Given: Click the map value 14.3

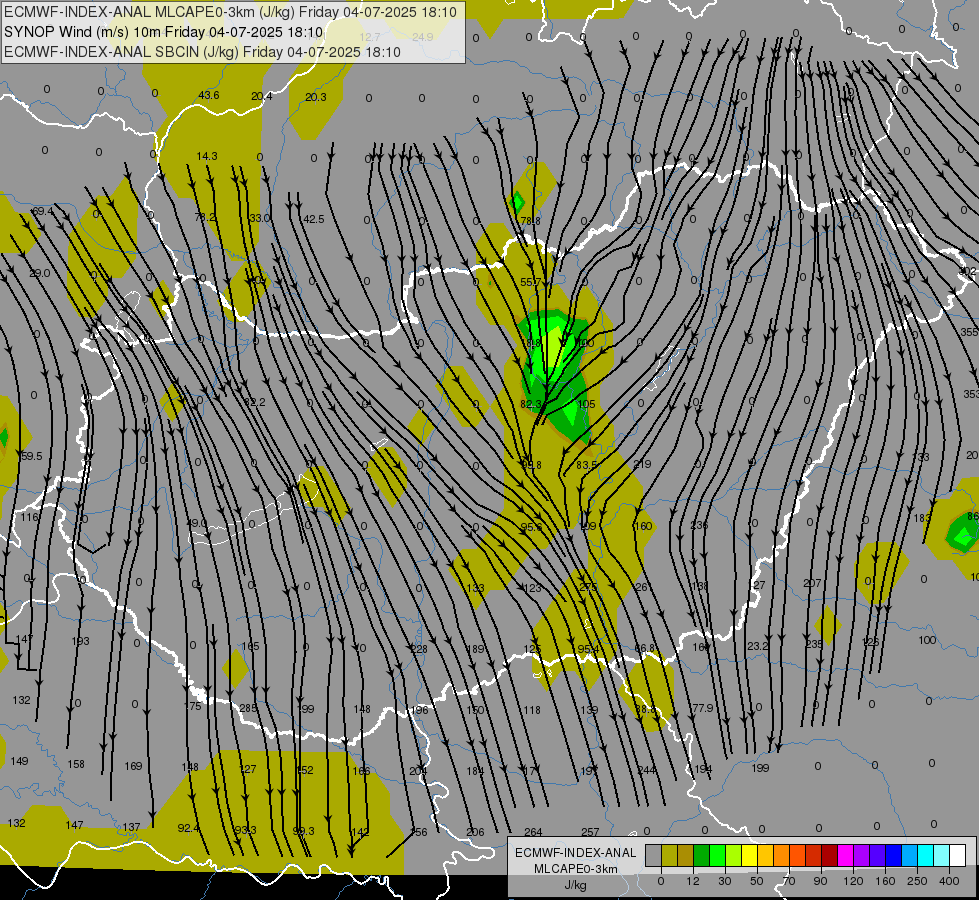Looking at the screenshot, I should click(x=207, y=156).
